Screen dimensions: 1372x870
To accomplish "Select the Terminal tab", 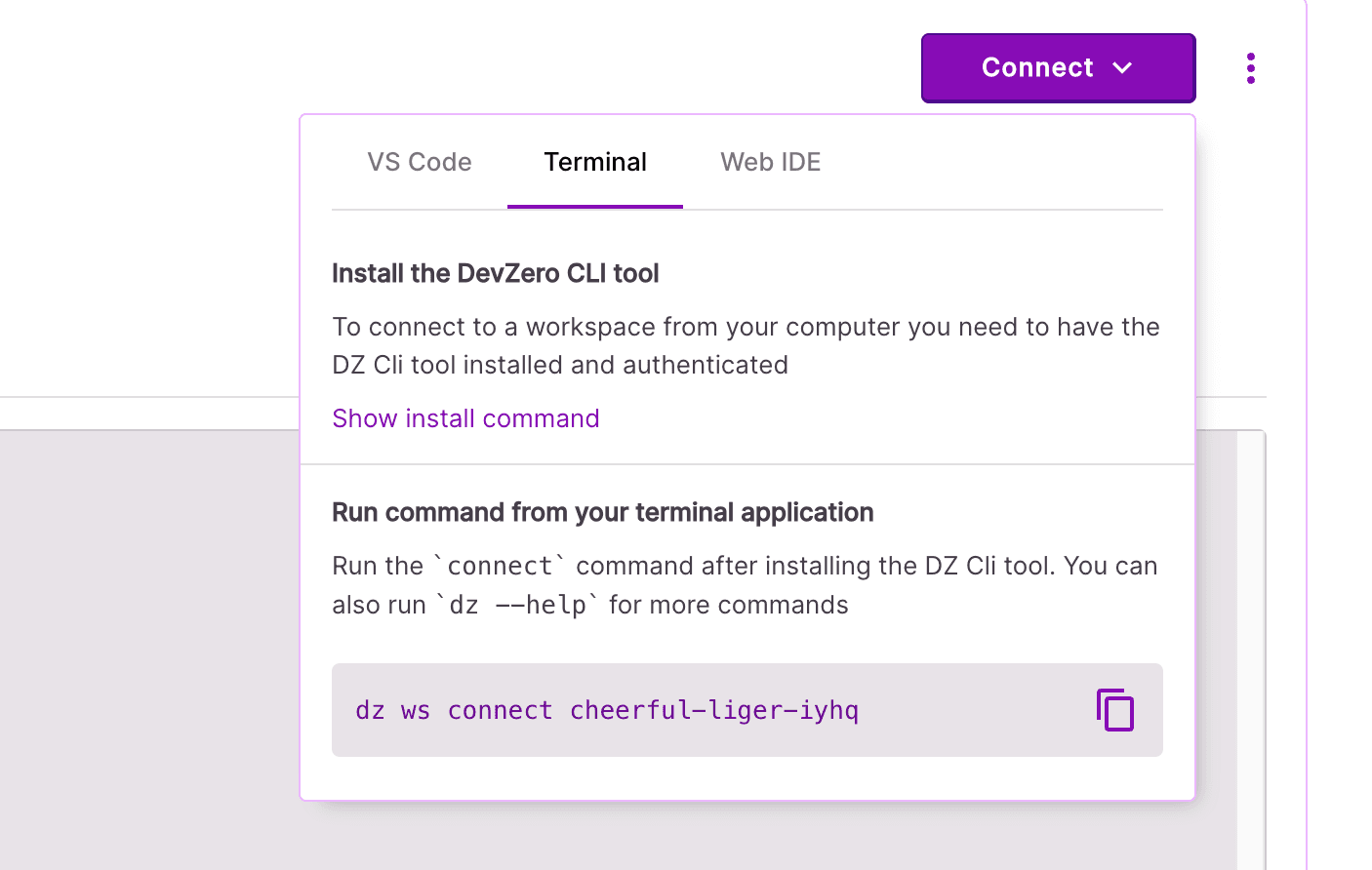I will tap(595, 162).
